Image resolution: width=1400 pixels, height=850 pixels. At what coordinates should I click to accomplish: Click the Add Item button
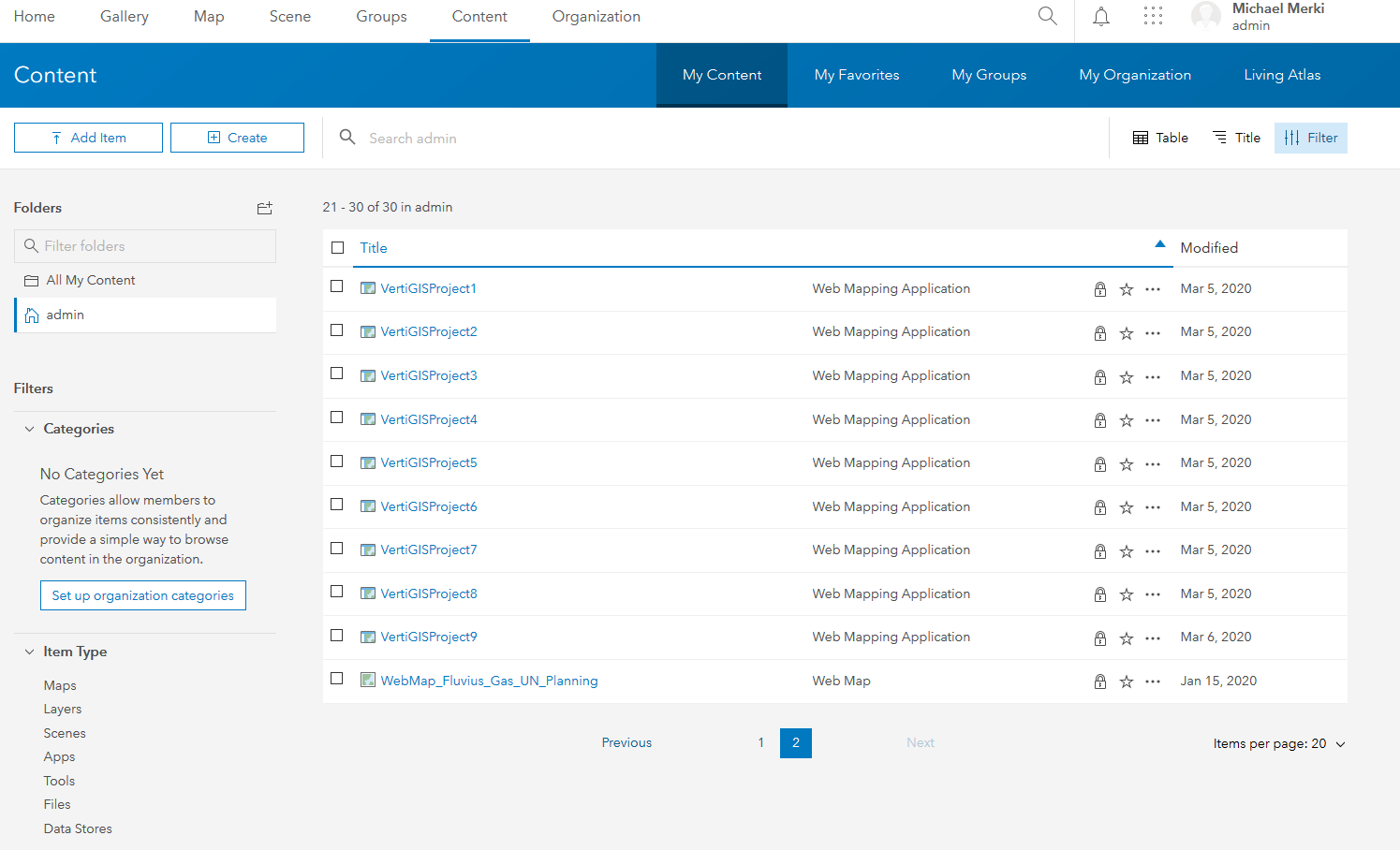point(88,138)
